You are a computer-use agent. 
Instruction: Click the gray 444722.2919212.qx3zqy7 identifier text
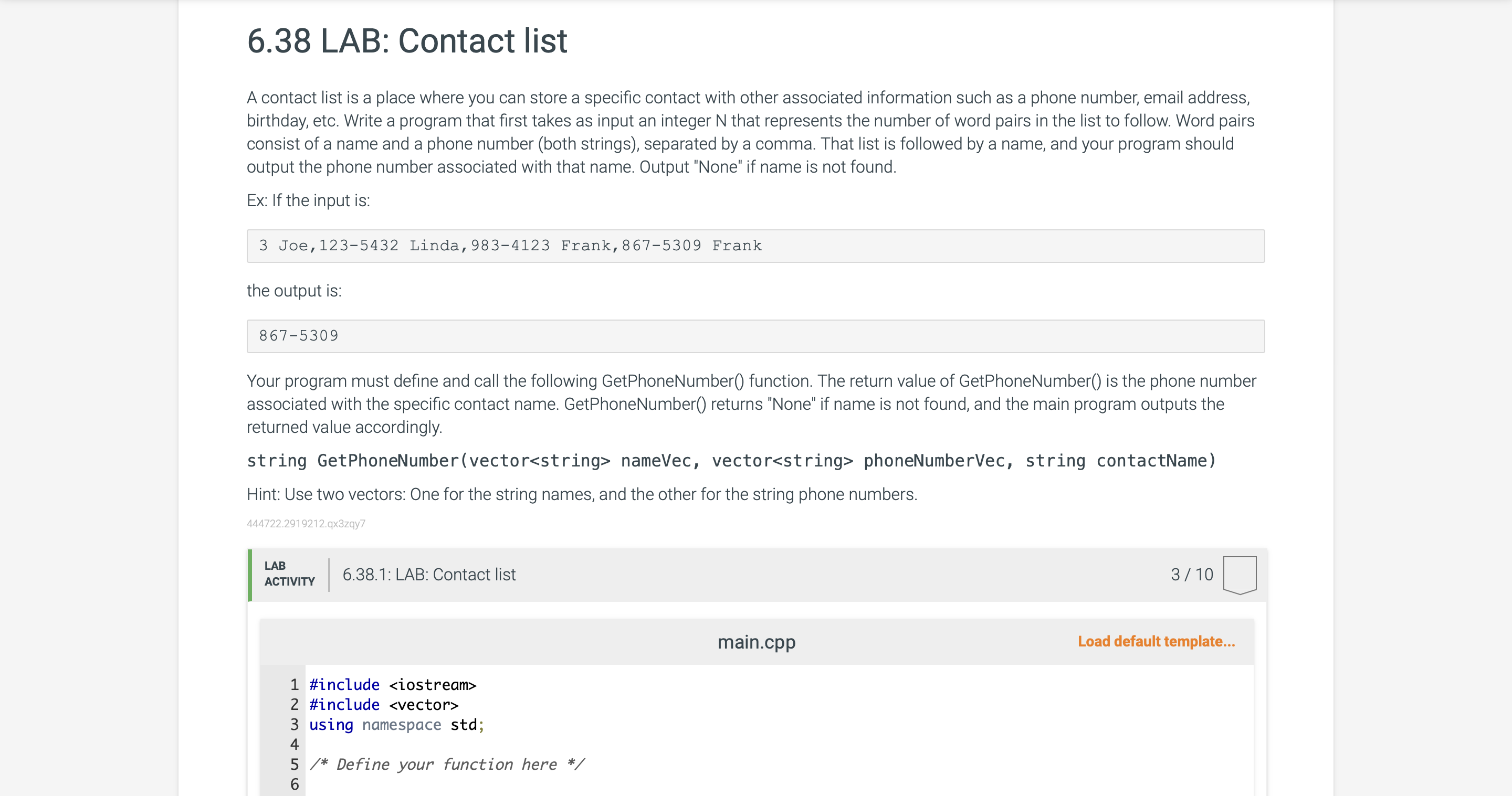pyautogui.click(x=306, y=523)
